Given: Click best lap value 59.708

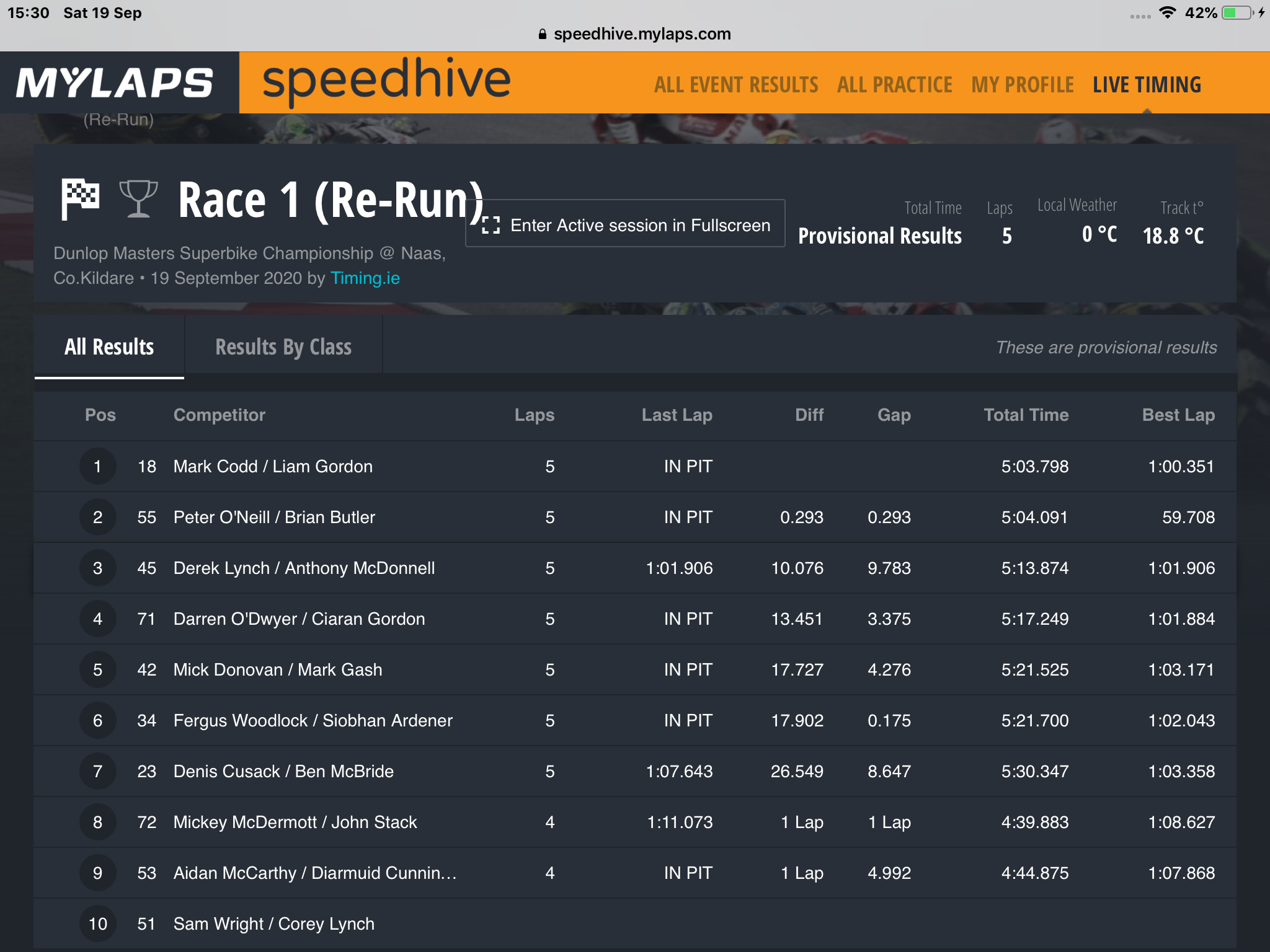Looking at the screenshot, I should [x=1188, y=517].
